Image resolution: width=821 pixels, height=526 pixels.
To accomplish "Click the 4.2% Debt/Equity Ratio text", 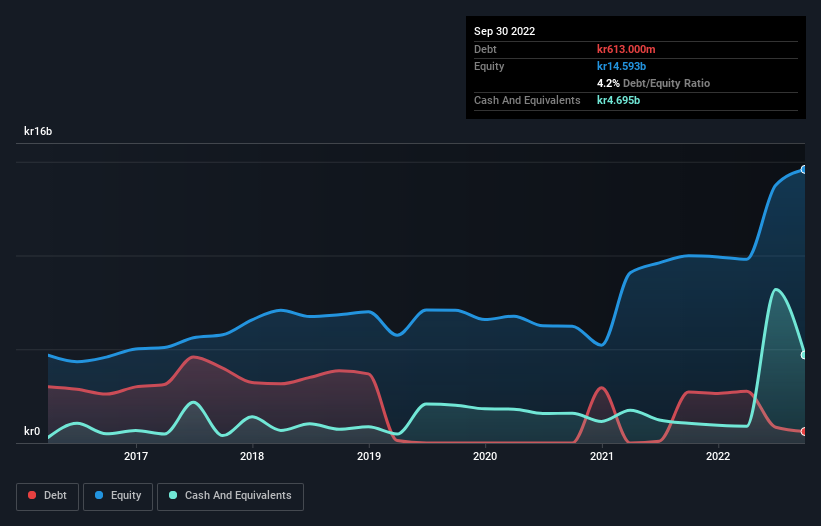I will click(653, 83).
